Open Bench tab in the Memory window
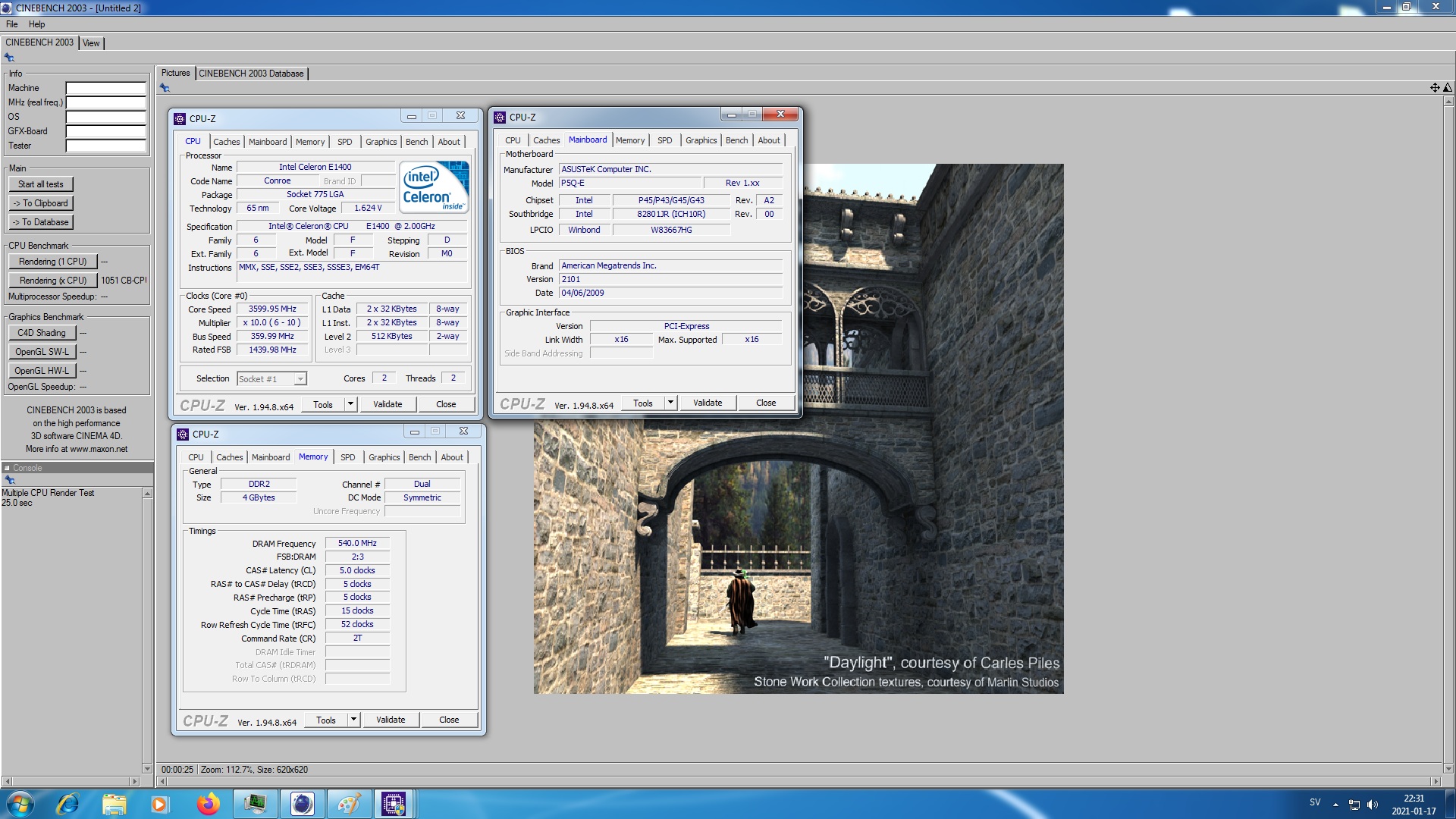The image size is (1456, 819). coord(419,457)
